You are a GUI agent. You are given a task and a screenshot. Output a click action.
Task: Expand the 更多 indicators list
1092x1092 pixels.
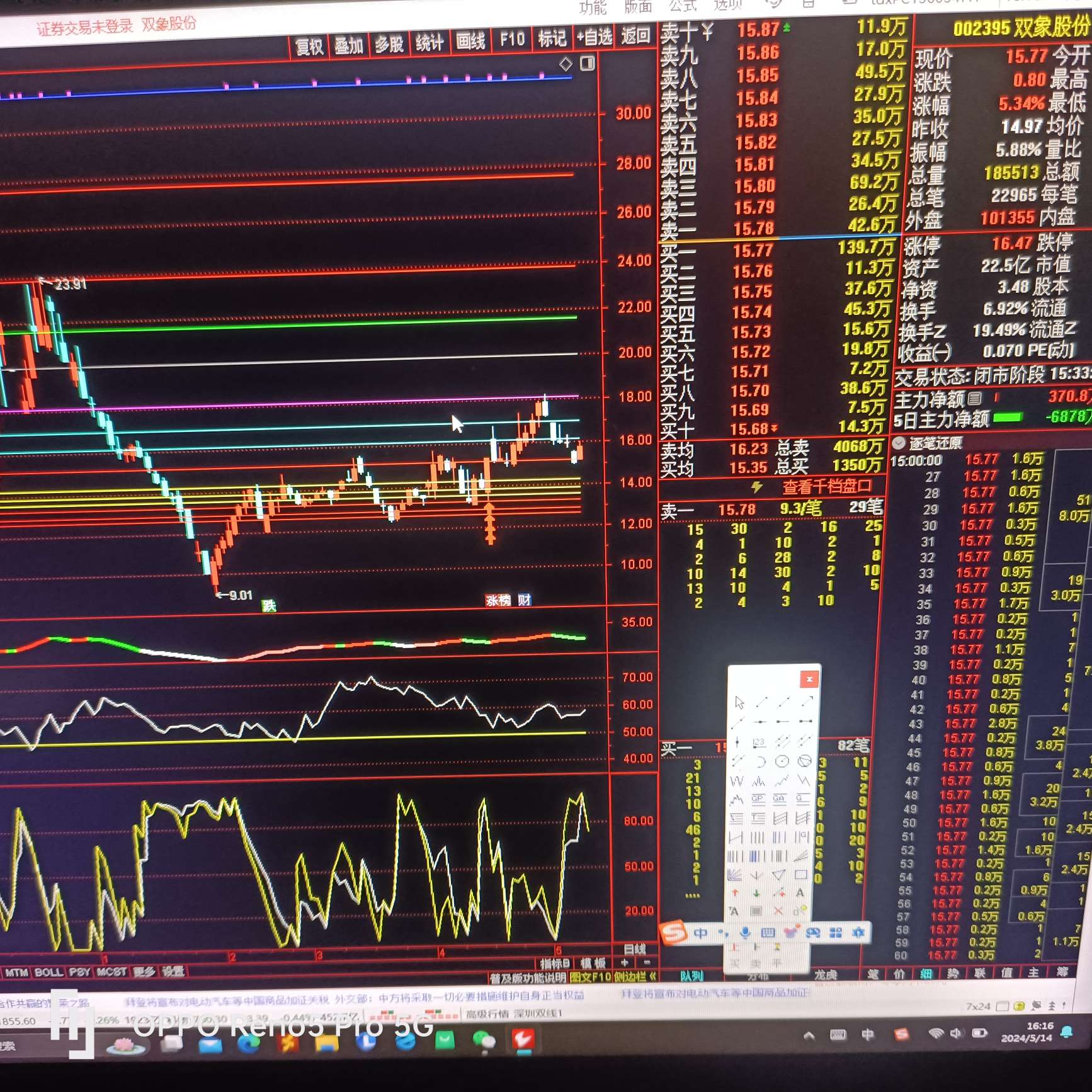(144, 972)
